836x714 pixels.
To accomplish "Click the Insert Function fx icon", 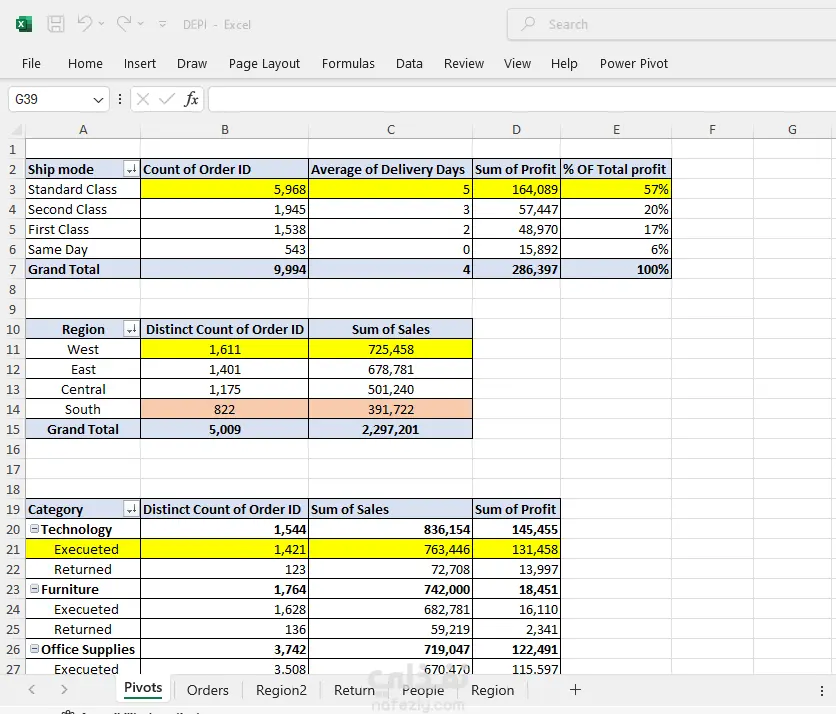I will 191,99.
